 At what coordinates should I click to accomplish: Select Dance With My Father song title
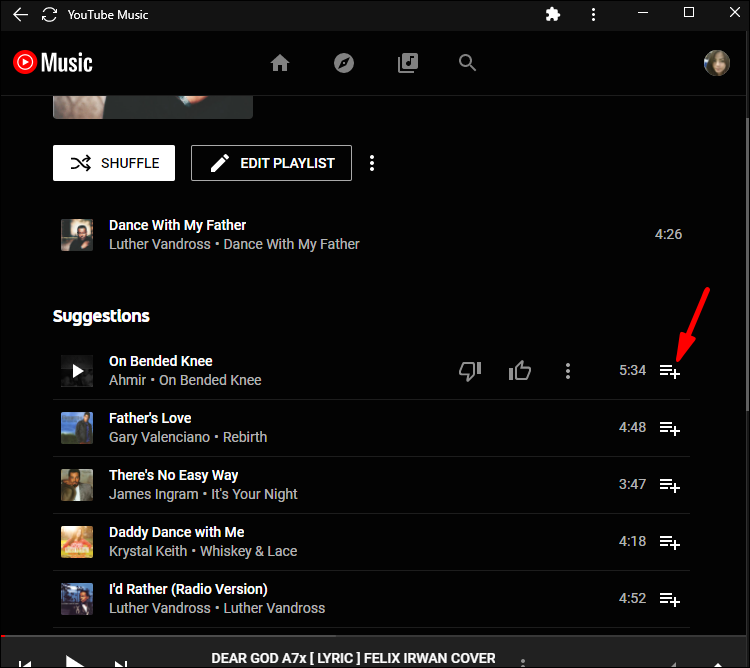pos(177,225)
